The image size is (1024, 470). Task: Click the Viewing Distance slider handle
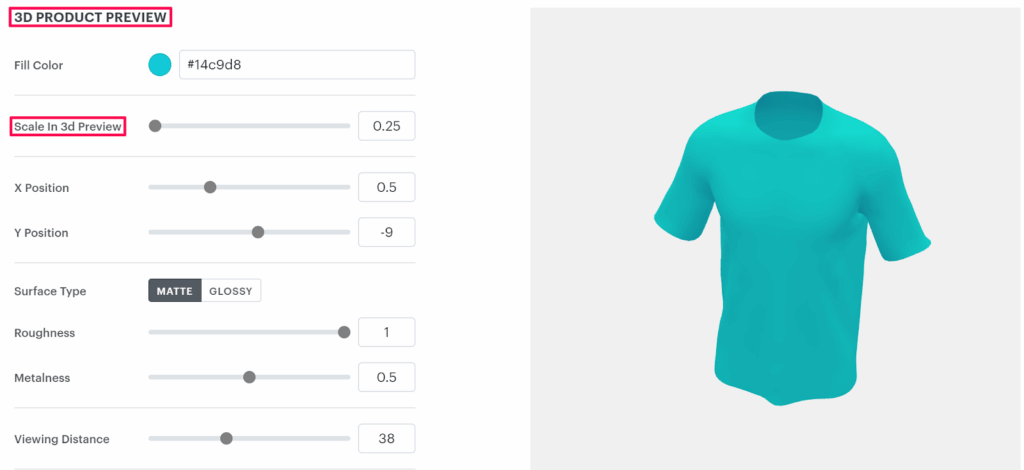(226, 439)
